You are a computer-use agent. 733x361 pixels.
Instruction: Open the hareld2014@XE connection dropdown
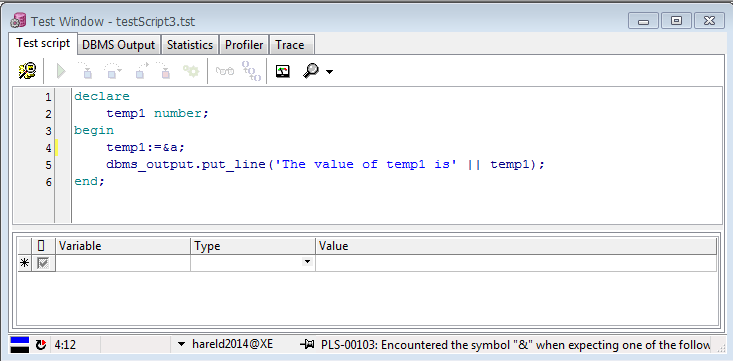pyautogui.click(x=182, y=345)
